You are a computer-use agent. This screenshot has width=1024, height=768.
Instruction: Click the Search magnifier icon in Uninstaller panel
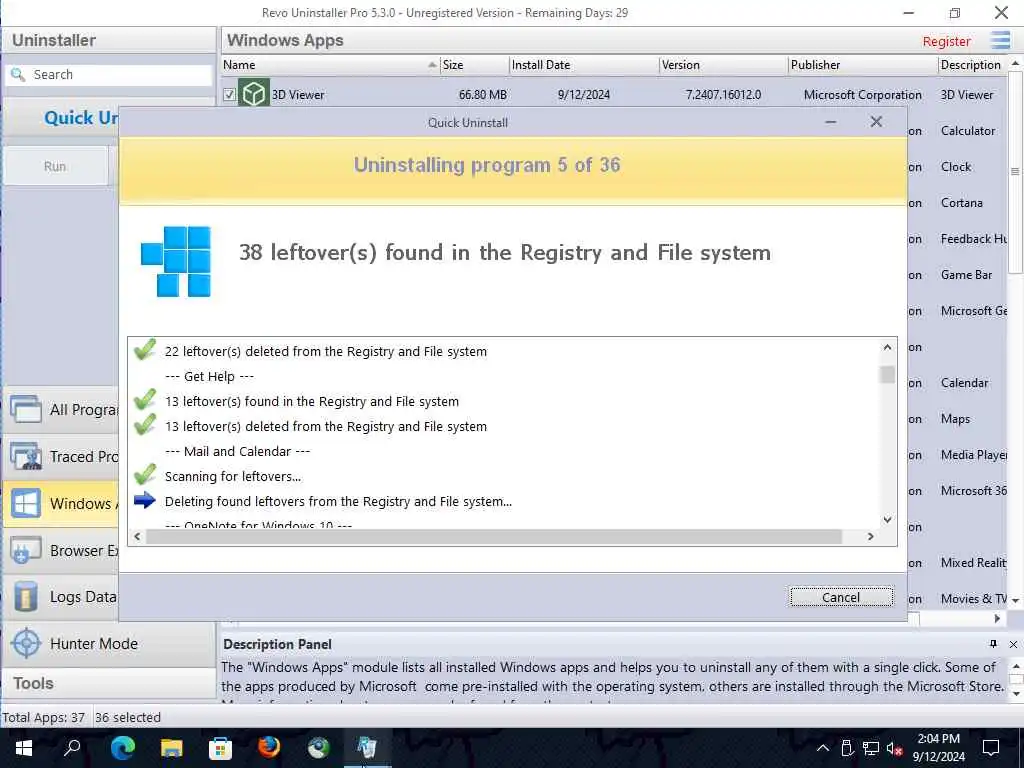(18, 74)
